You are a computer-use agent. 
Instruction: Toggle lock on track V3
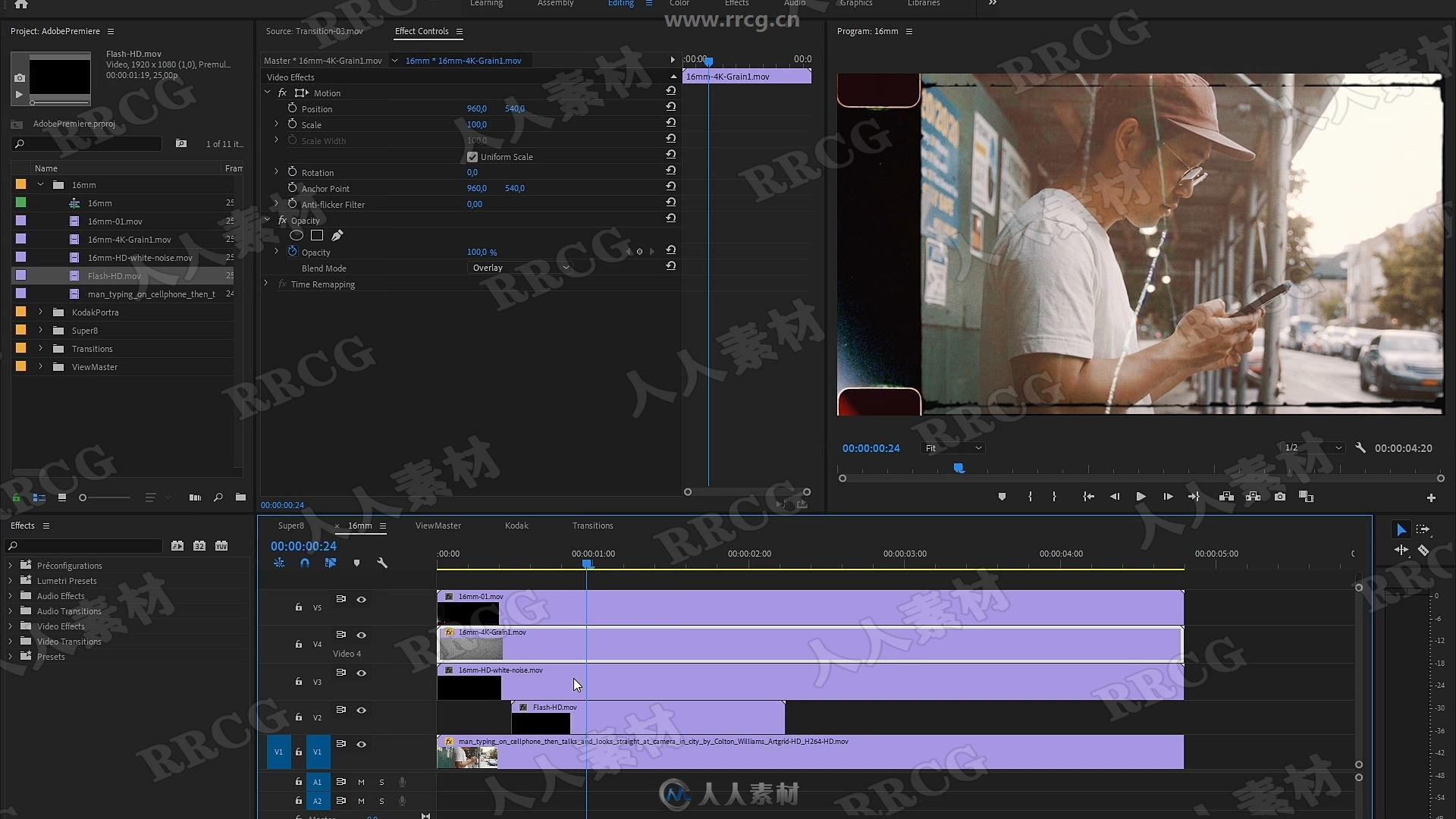[x=298, y=682]
